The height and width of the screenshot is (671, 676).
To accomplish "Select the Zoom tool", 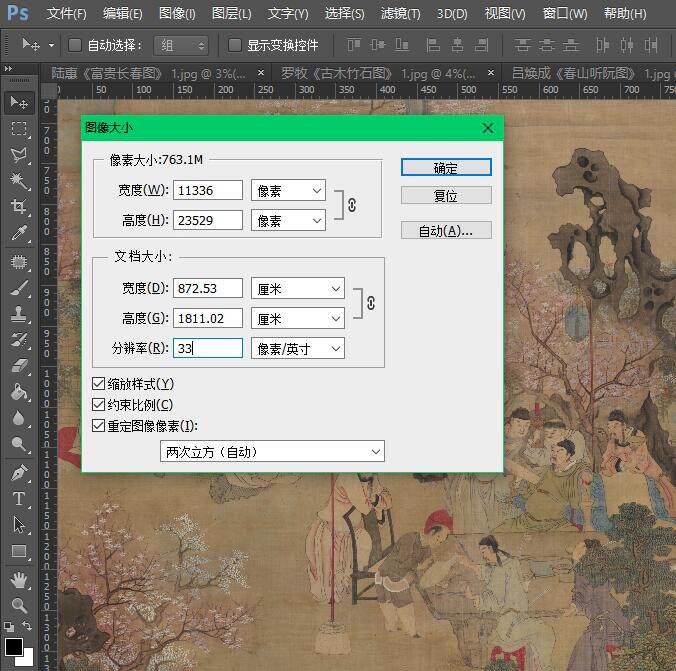I will point(19,606).
